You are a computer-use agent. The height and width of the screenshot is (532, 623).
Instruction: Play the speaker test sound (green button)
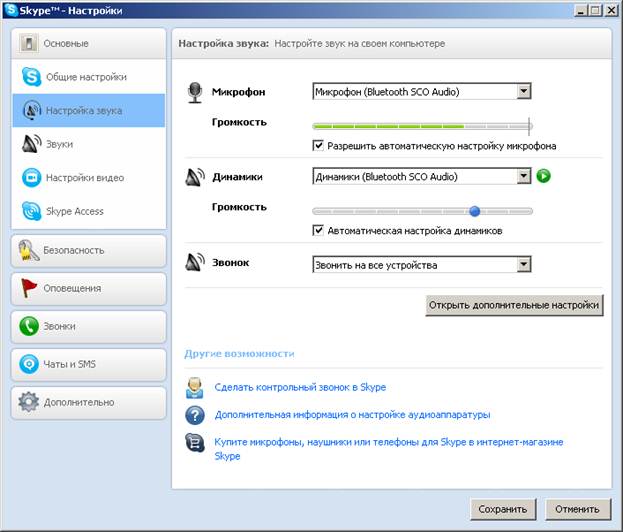(x=544, y=176)
